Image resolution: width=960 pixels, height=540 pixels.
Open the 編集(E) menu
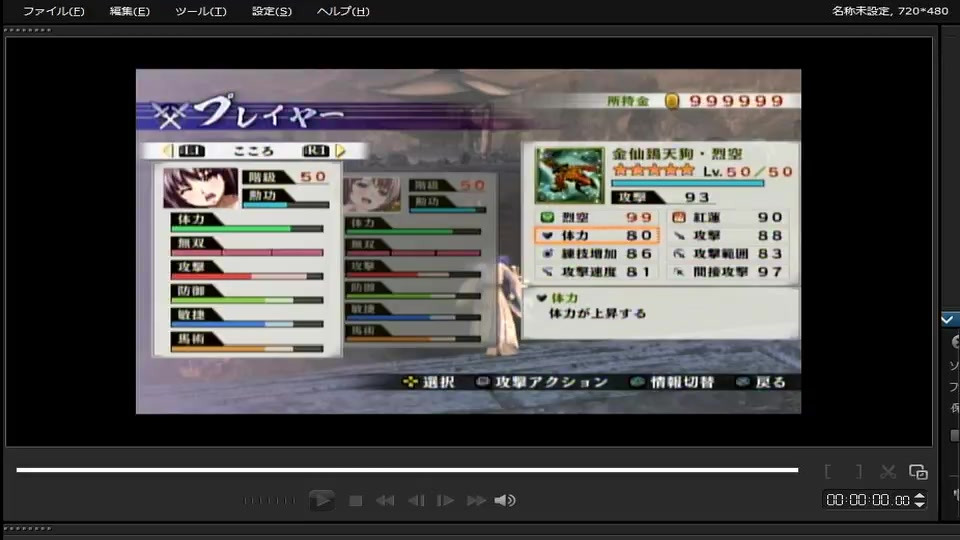point(129,11)
